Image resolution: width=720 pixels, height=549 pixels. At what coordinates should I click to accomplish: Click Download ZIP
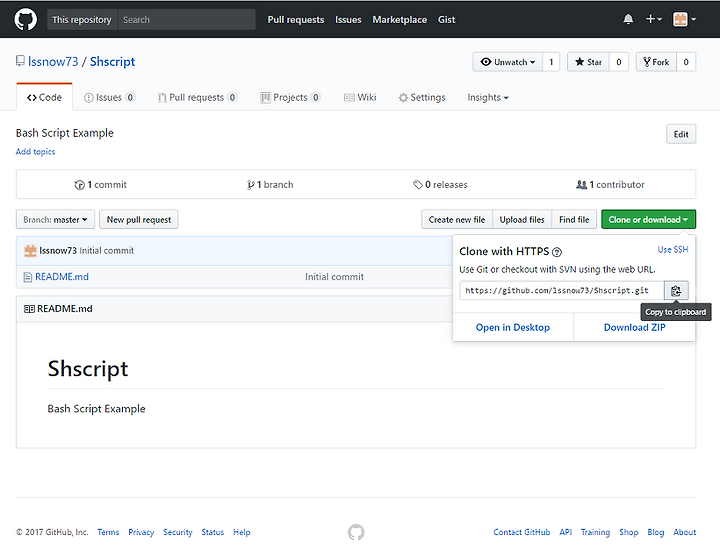pyautogui.click(x=634, y=327)
